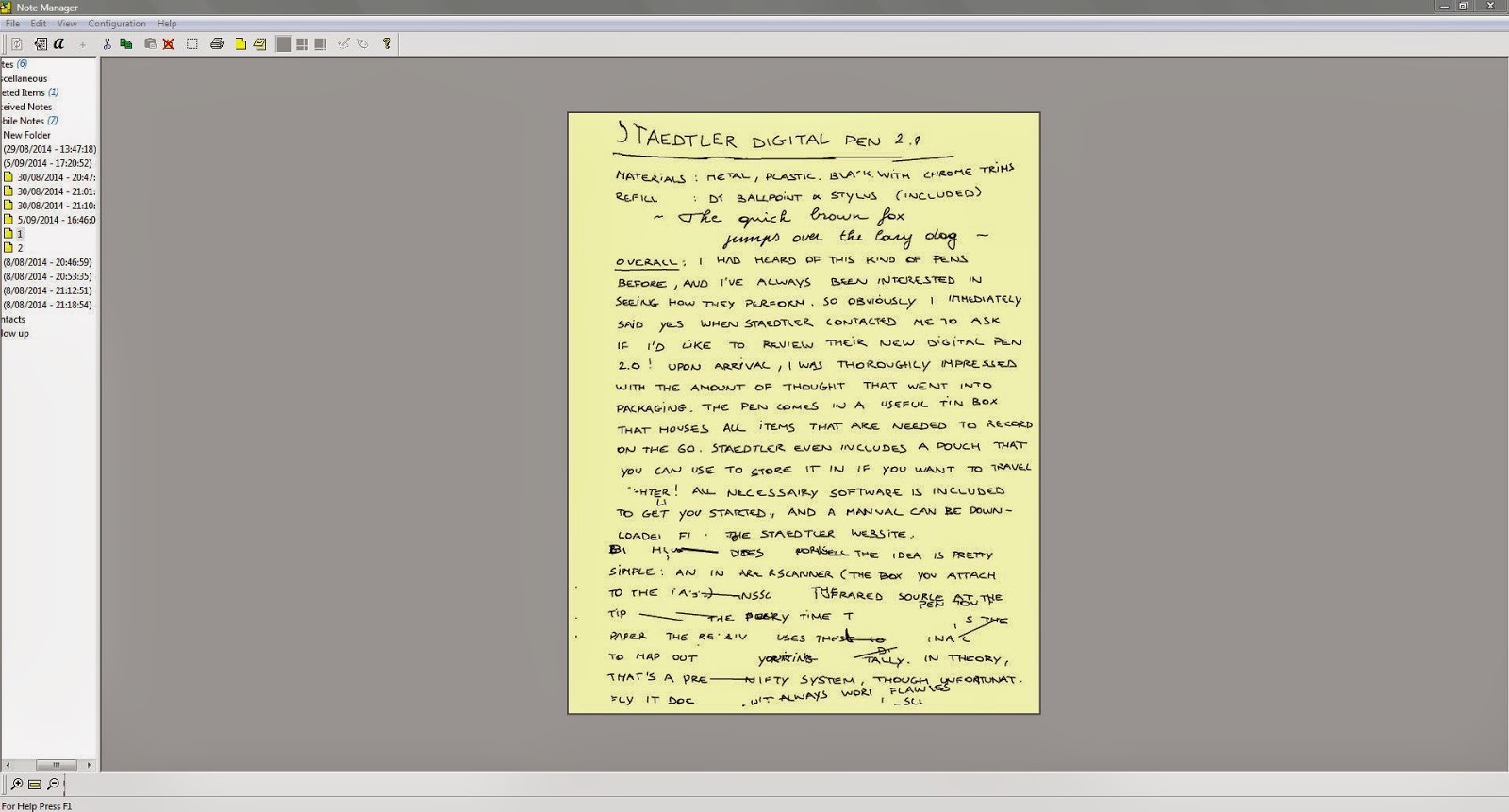Click the 'For Help Press F1' status text
1509x812 pixels.
click(37, 806)
